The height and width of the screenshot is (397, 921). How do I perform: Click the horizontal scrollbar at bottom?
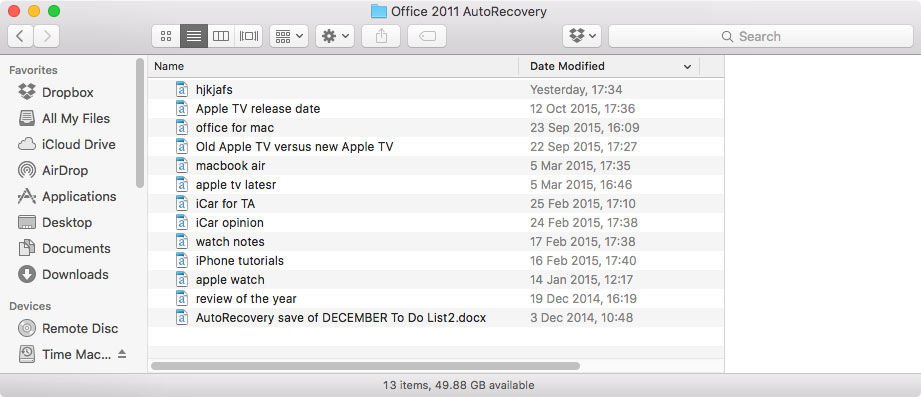coord(365,366)
